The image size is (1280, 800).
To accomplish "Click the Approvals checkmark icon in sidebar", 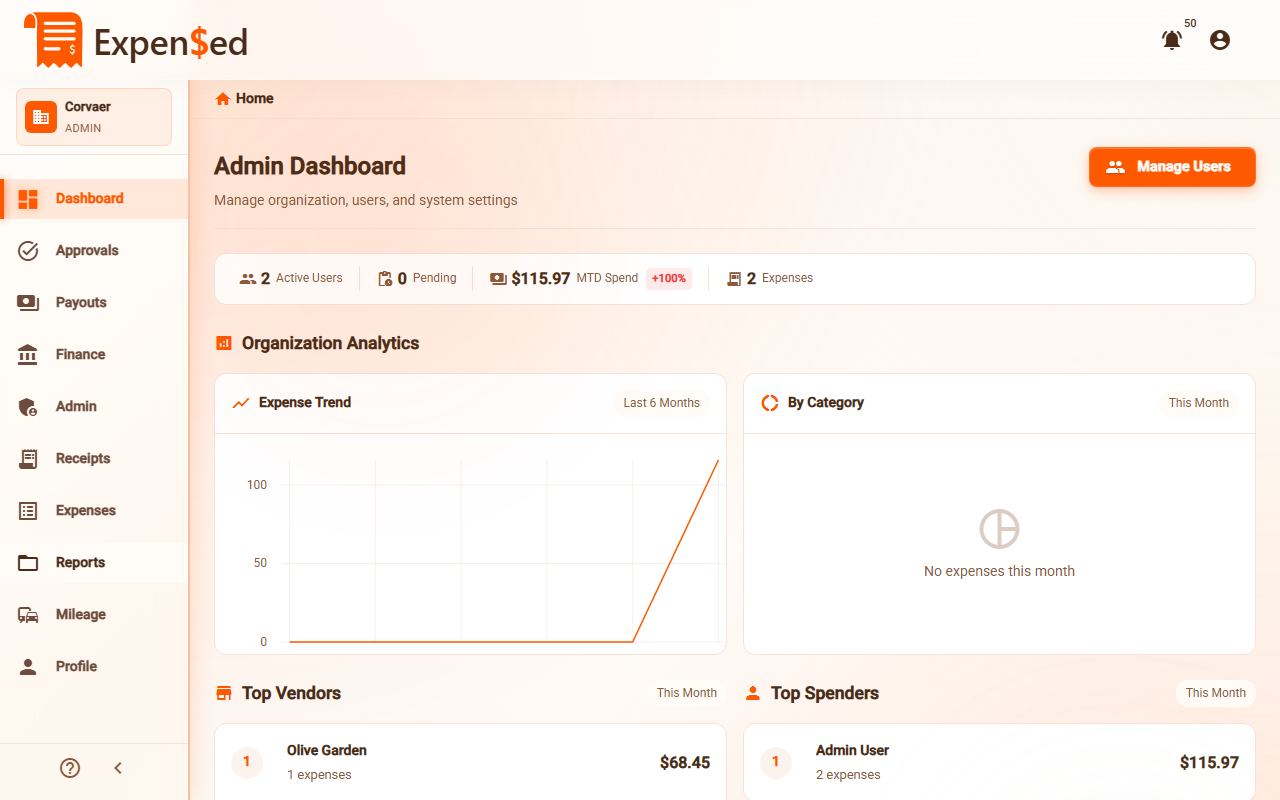I will 28,251.
